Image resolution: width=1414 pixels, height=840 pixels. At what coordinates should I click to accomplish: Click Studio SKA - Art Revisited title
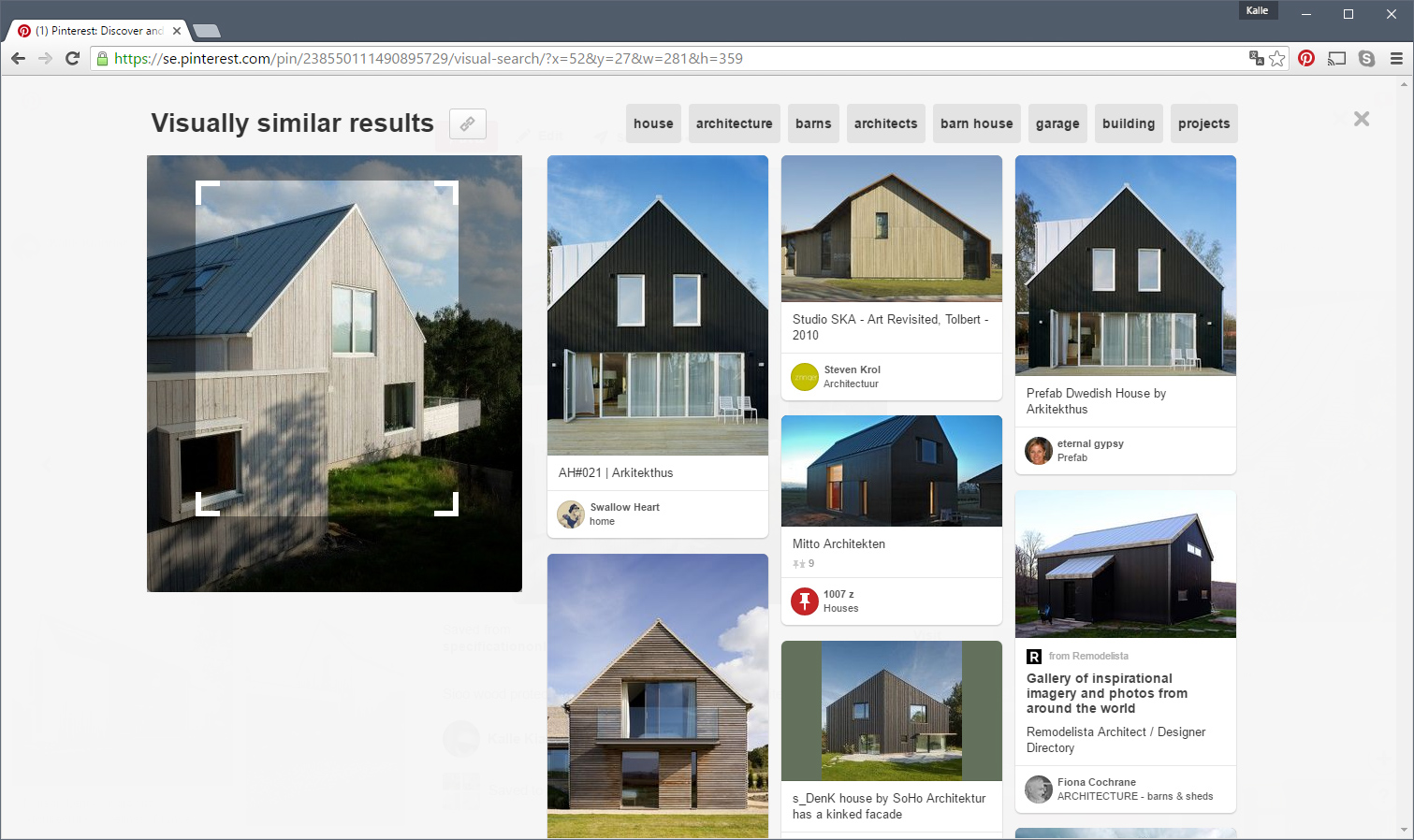(891, 326)
